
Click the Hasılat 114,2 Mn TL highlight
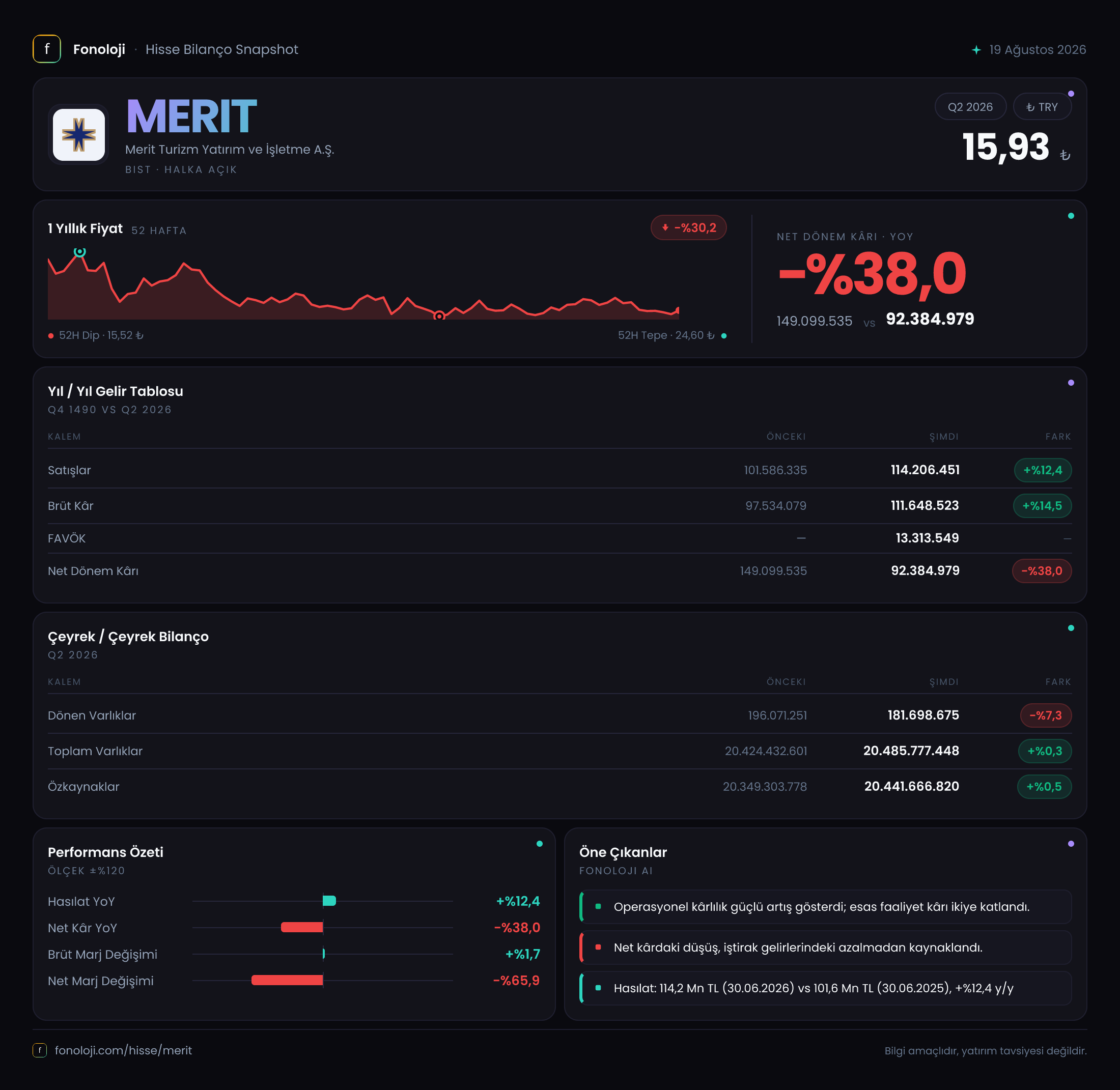click(x=825, y=988)
